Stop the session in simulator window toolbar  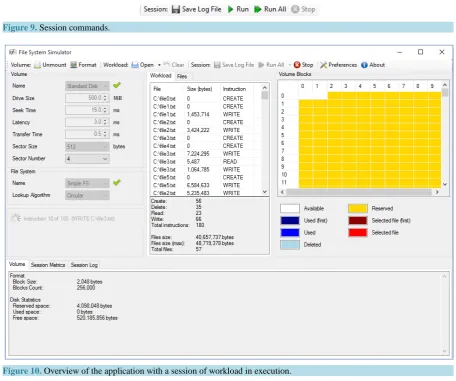tap(303, 65)
